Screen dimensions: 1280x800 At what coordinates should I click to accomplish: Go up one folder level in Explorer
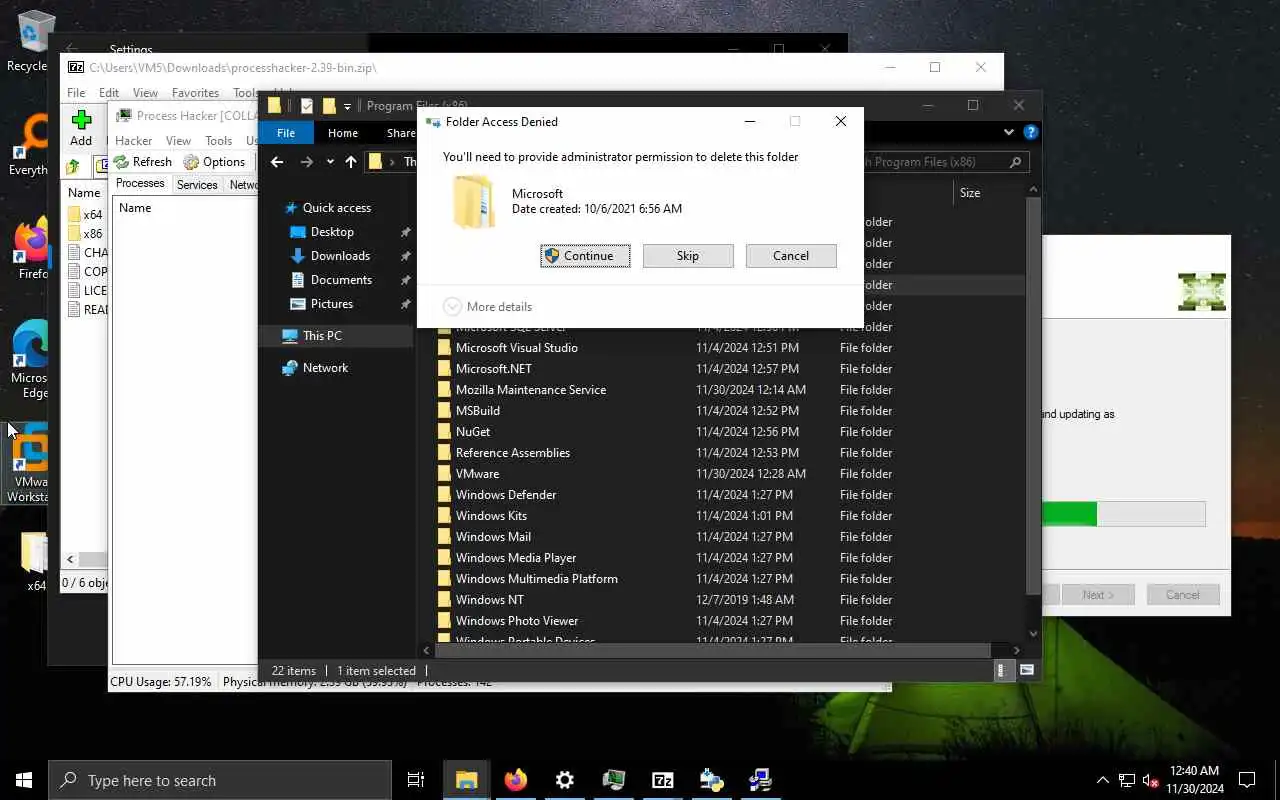click(351, 162)
